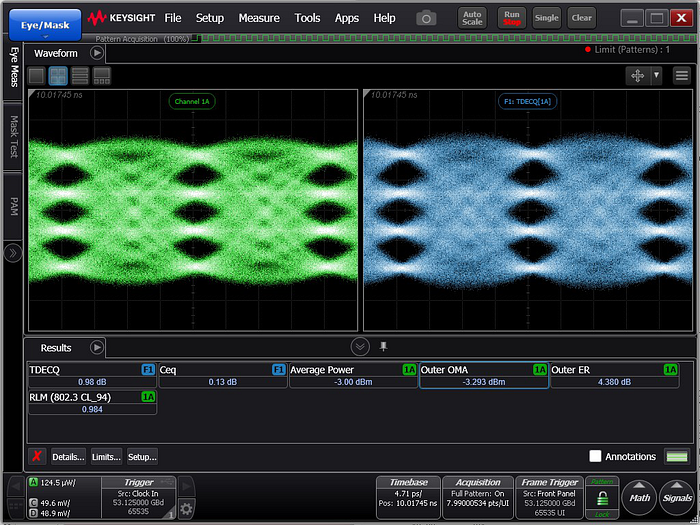700x525 pixels.
Task: Open the Math functions round button
Action: 640,497
